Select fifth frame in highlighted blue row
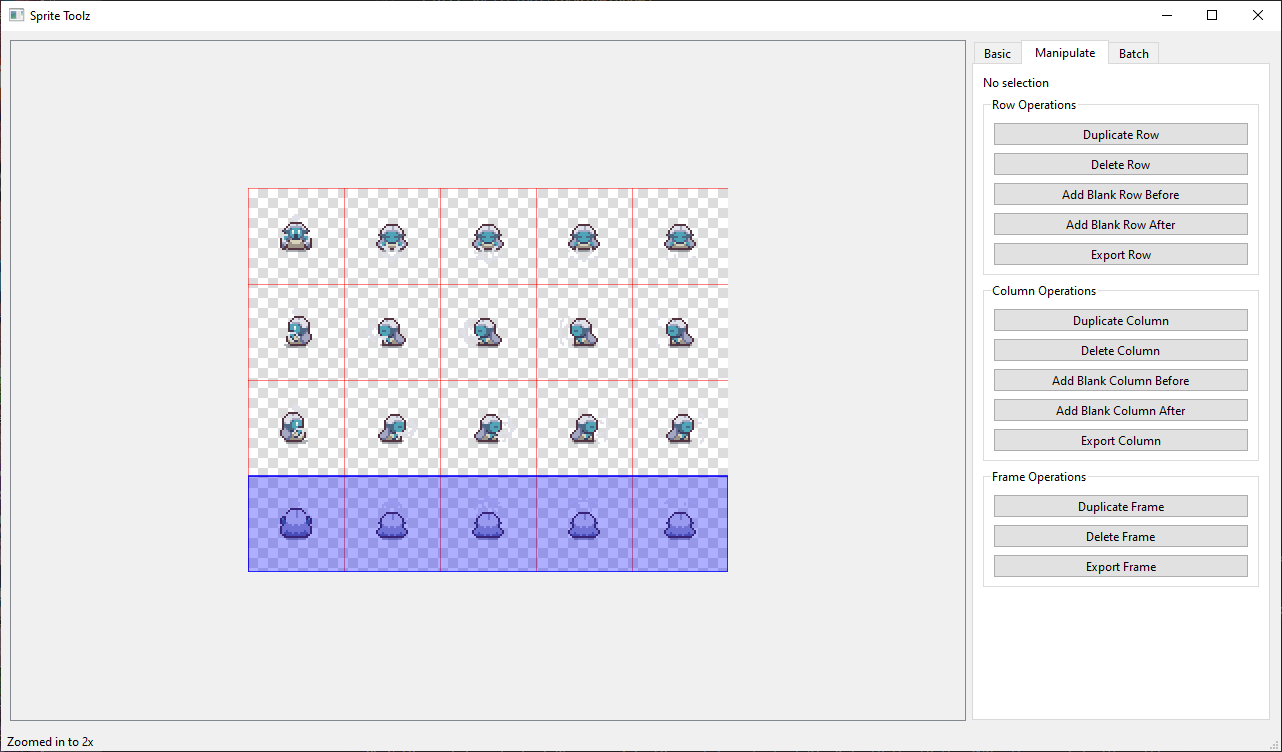1282x752 pixels. point(680,524)
